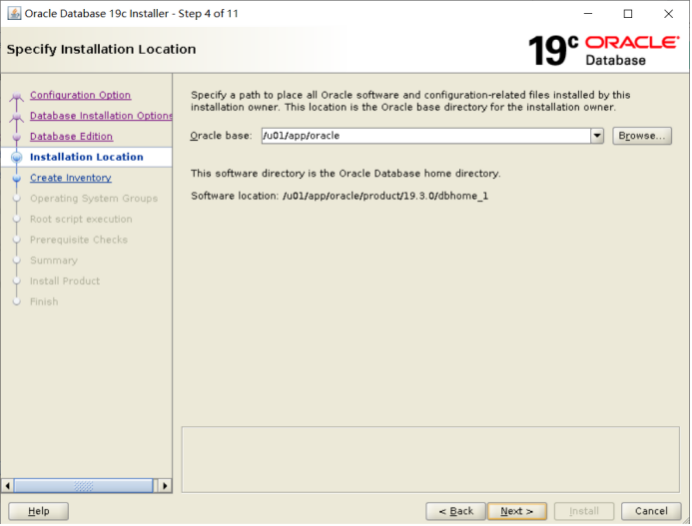Go back with the < Back button

coord(455,511)
